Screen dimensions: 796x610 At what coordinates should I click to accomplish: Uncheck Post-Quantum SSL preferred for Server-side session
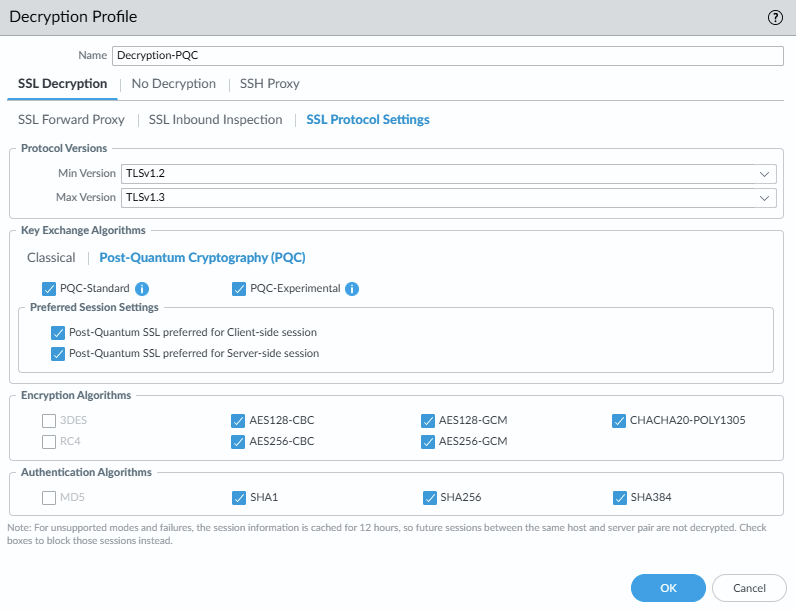click(x=57, y=353)
